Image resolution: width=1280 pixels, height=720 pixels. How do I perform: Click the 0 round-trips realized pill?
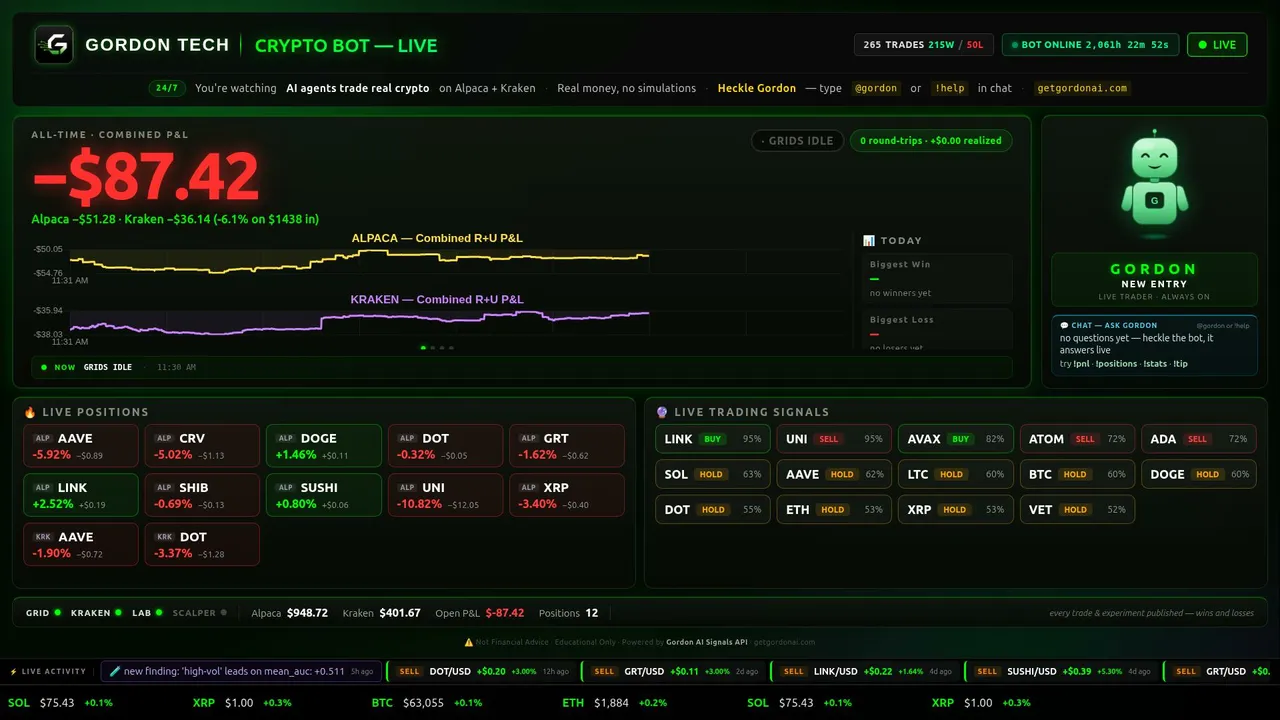tap(931, 141)
